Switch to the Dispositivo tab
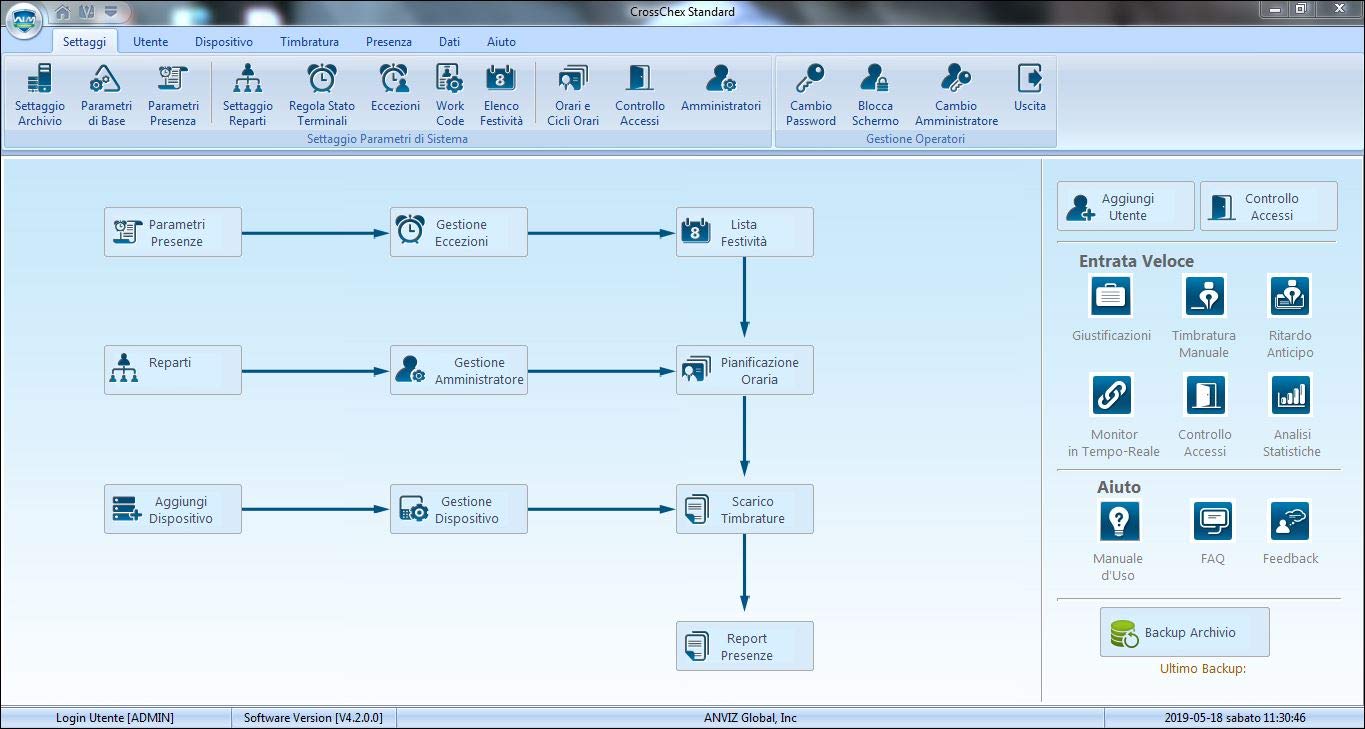This screenshot has width=1365, height=729. 224,42
